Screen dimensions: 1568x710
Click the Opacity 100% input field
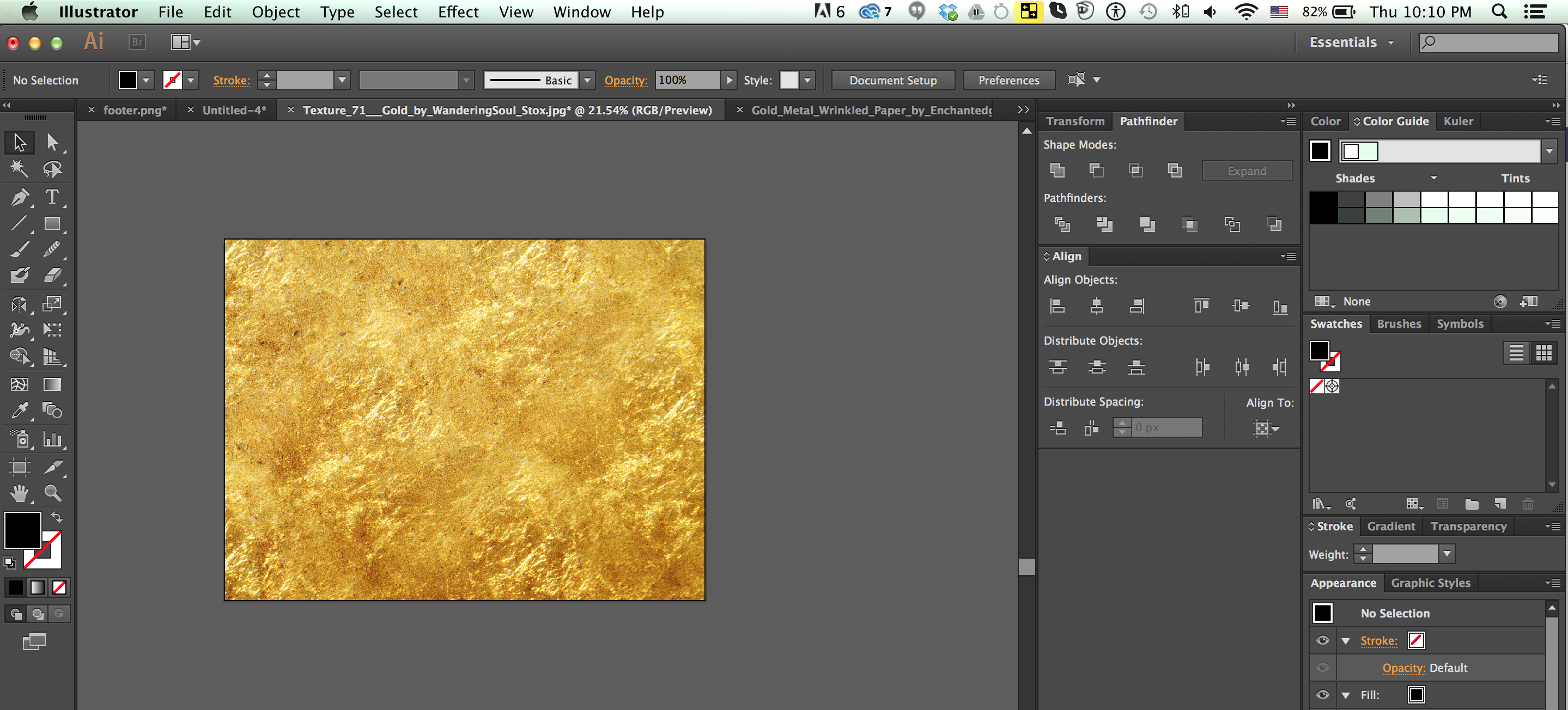coord(686,79)
